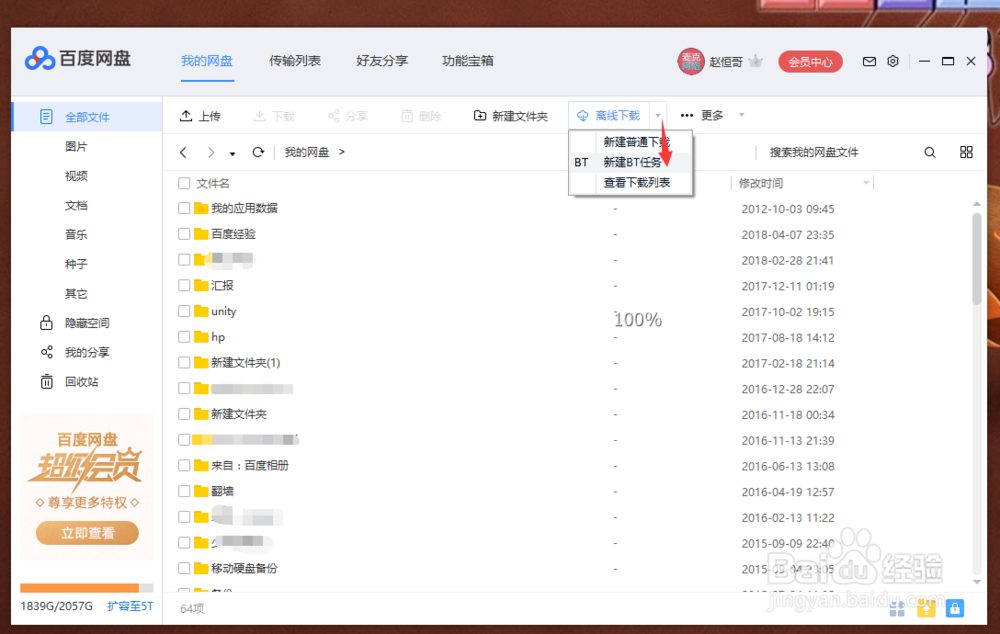1000x634 pixels.
Task: Toggle the select-all 文件名 checkbox
Action: click(184, 184)
